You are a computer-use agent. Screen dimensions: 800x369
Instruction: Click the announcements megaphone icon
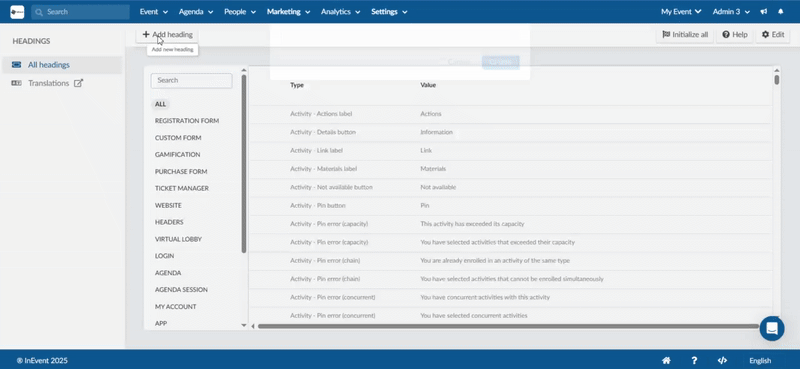[764, 12]
